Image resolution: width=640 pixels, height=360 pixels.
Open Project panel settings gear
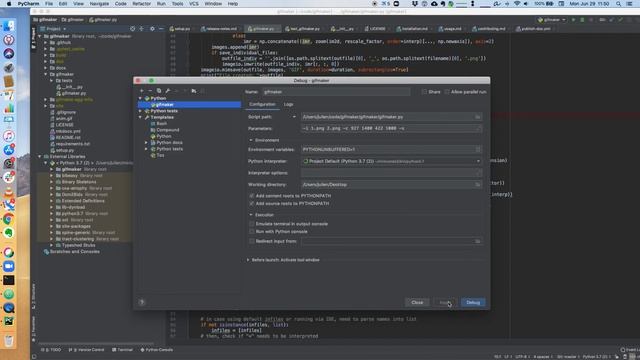click(x=152, y=29)
